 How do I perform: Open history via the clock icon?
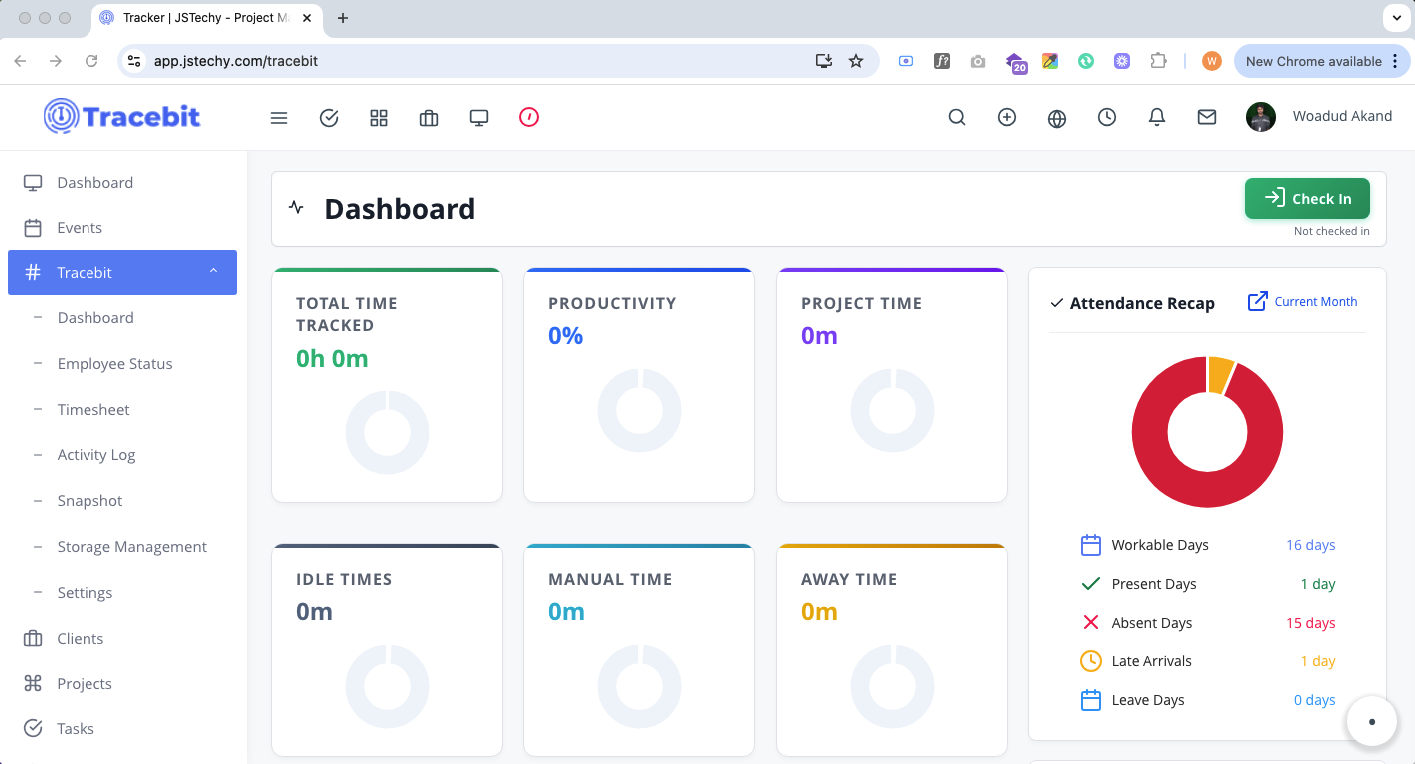tap(1106, 117)
